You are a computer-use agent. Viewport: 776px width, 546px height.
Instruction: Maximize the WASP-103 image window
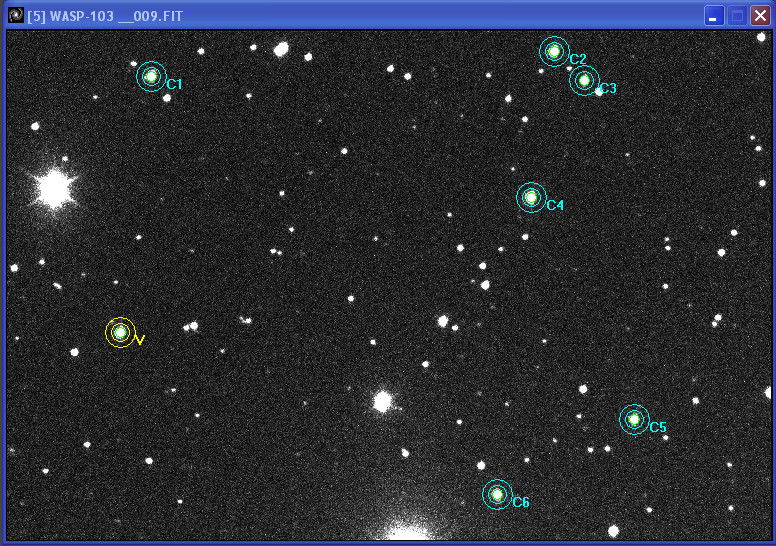point(737,15)
